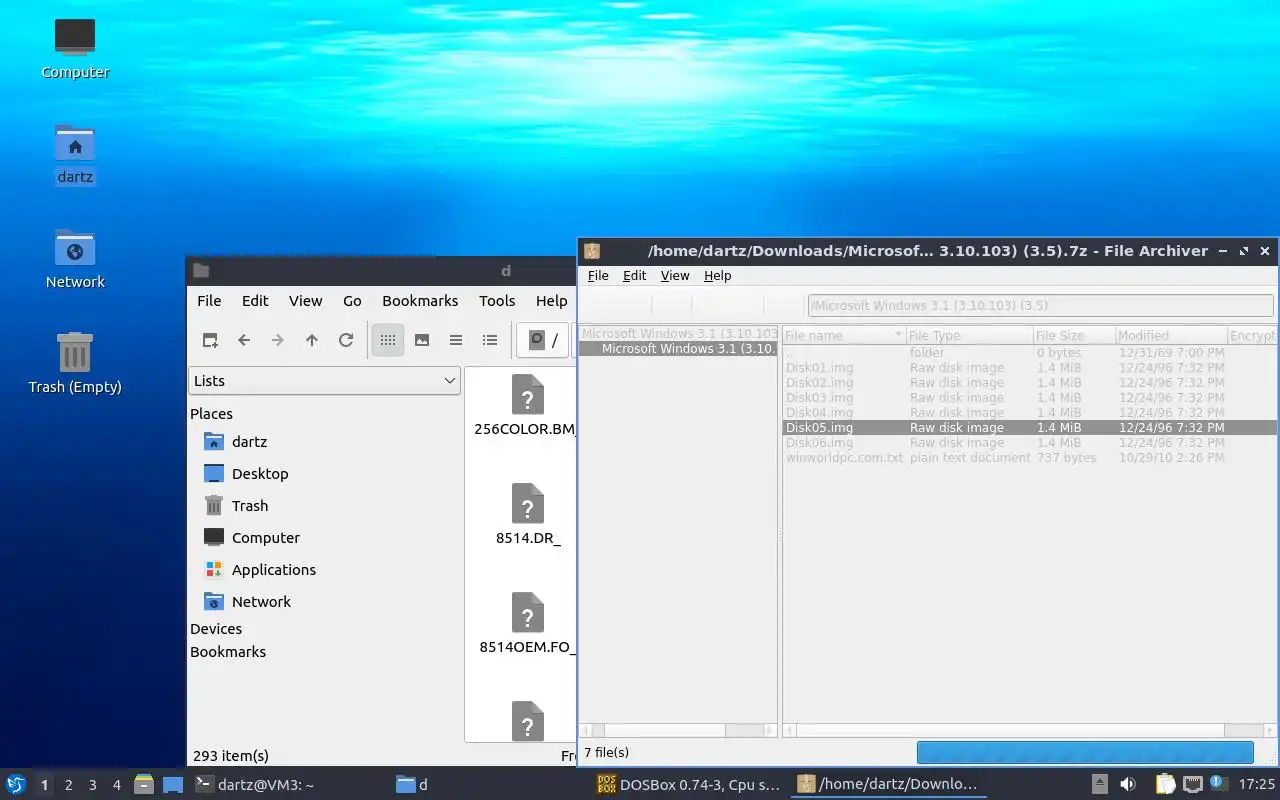Switch file manager to compact list view
1280x800 pixels.
(456, 340)
